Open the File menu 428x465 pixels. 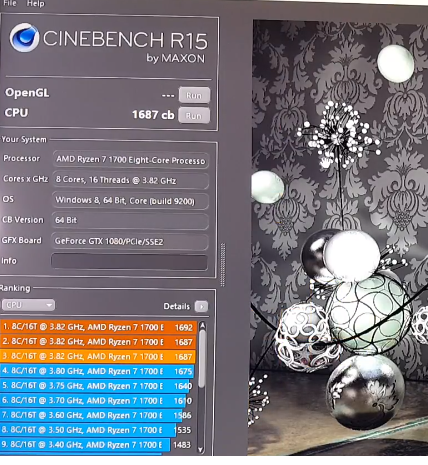click(10, 3)
